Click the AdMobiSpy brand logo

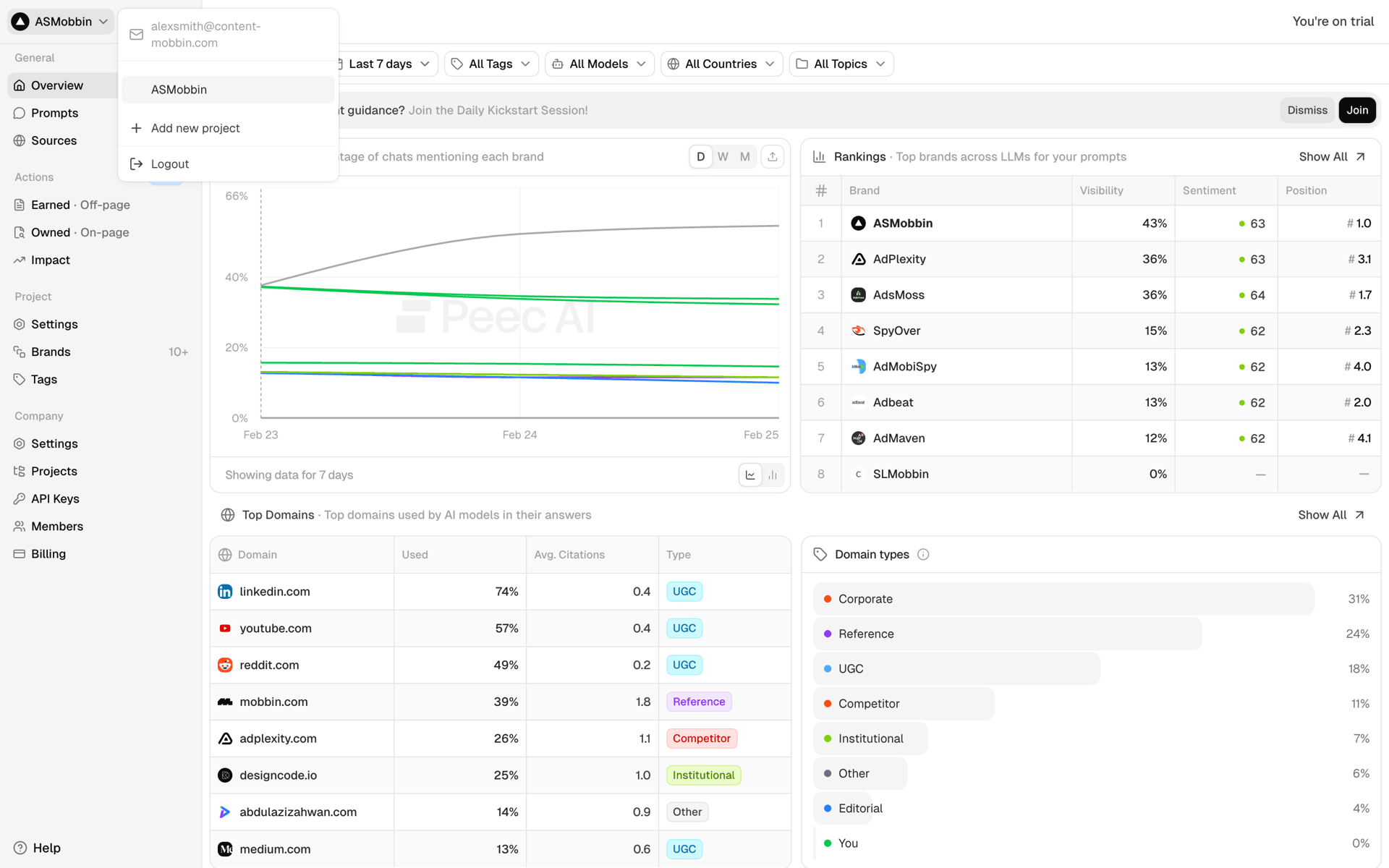[859, 367]
